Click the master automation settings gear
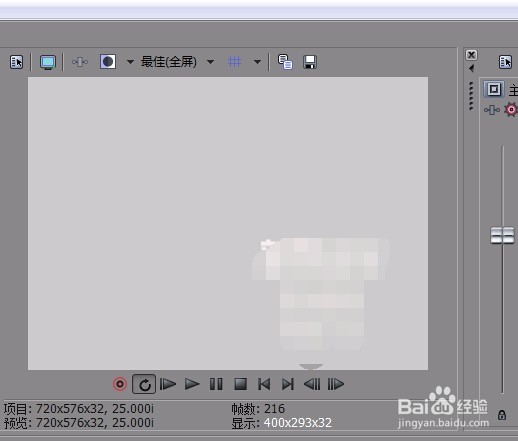 [511, 109]
